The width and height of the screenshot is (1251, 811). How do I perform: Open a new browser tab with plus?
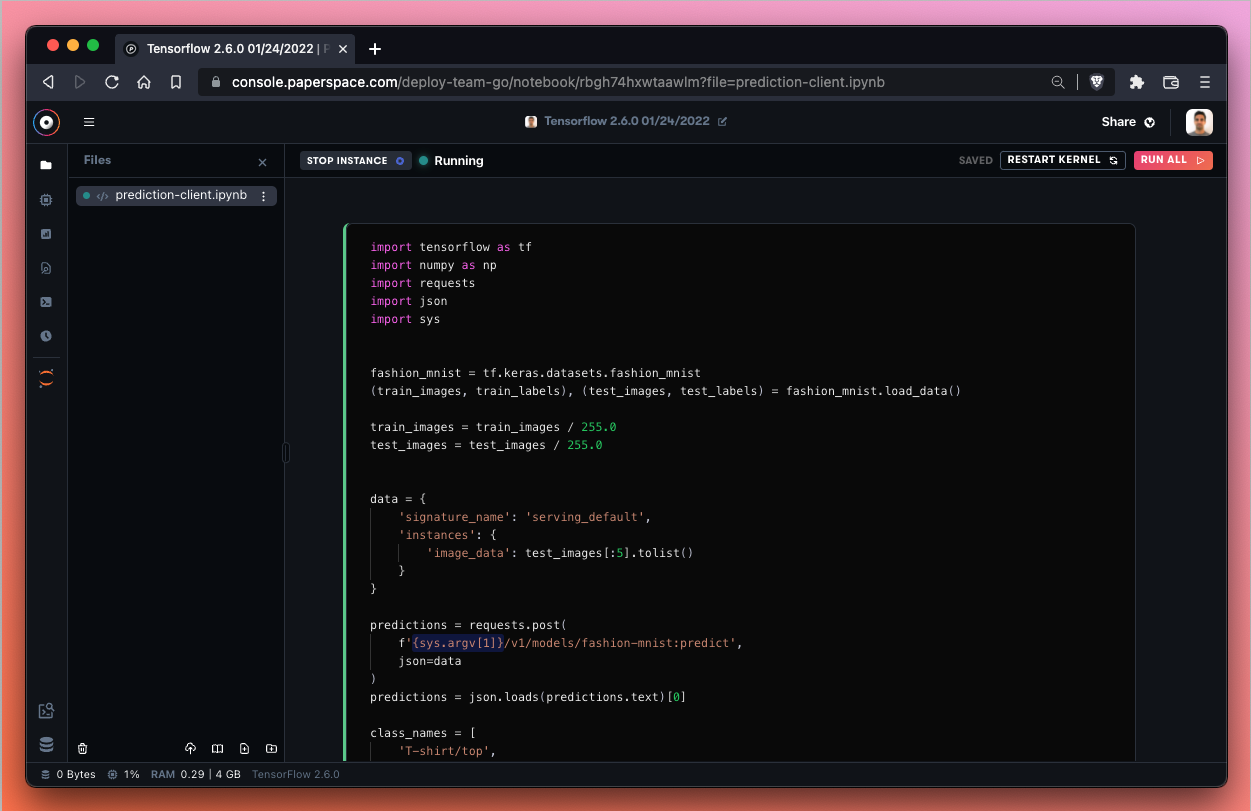(x=375, y=49)
